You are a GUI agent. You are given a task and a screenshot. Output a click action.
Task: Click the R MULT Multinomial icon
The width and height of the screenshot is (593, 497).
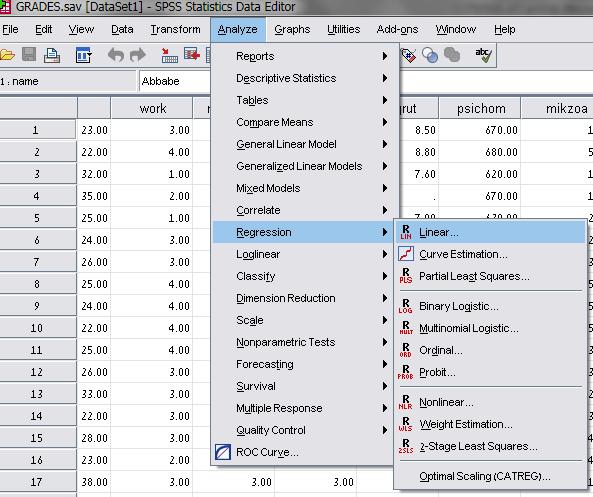click(406, 328)
